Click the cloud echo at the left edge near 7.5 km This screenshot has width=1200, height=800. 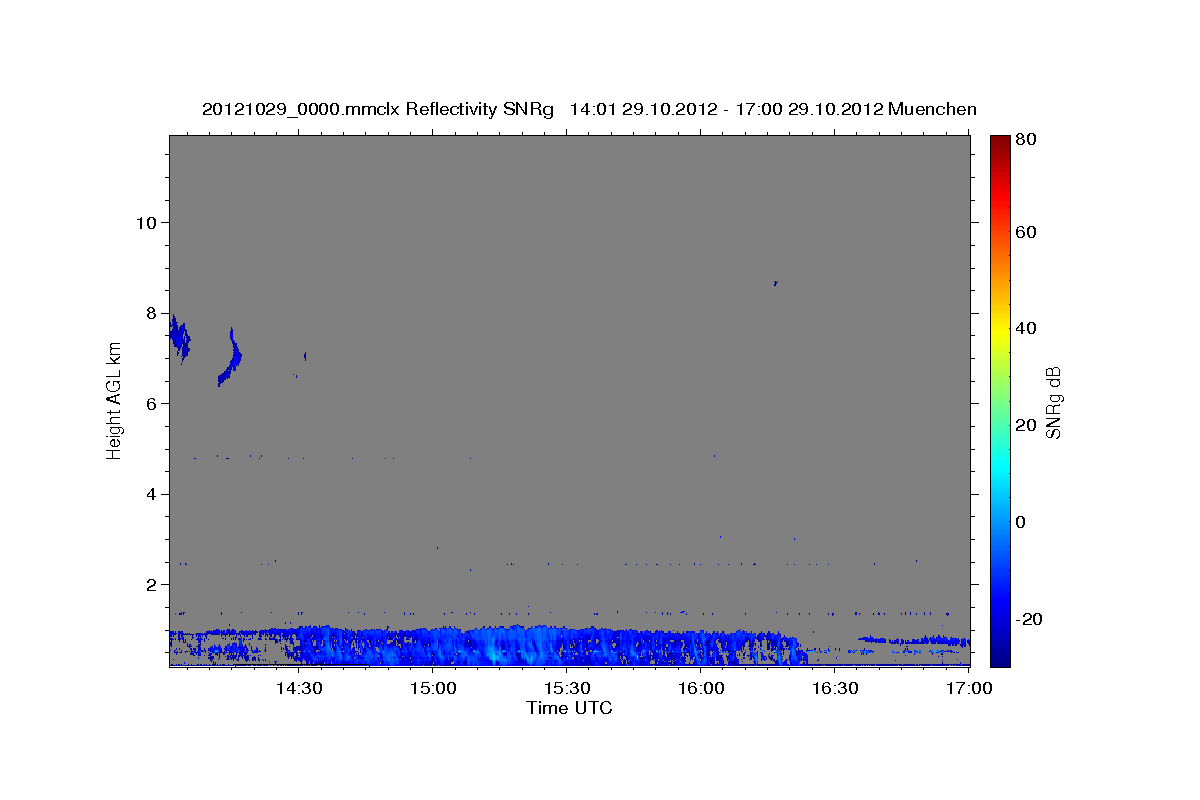(x=180, y=338)
